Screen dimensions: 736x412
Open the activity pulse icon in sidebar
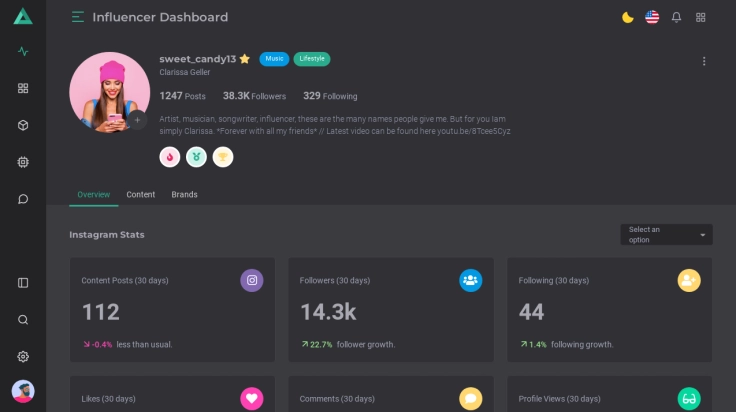tap(23, 52)
